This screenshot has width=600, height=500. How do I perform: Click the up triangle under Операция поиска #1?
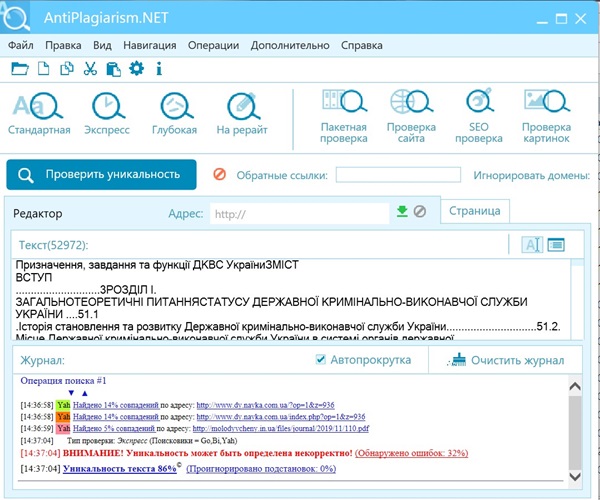[85, 393]
